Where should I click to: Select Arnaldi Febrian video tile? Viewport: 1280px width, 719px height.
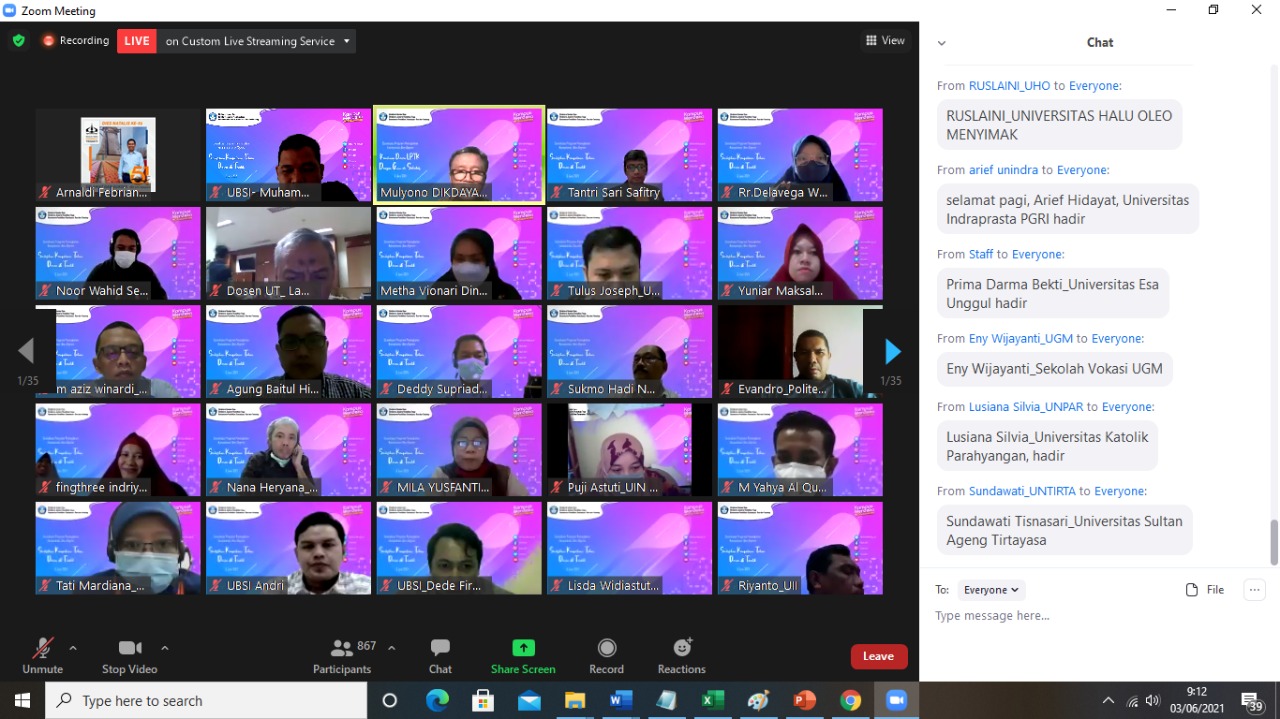tap(118, 155)
